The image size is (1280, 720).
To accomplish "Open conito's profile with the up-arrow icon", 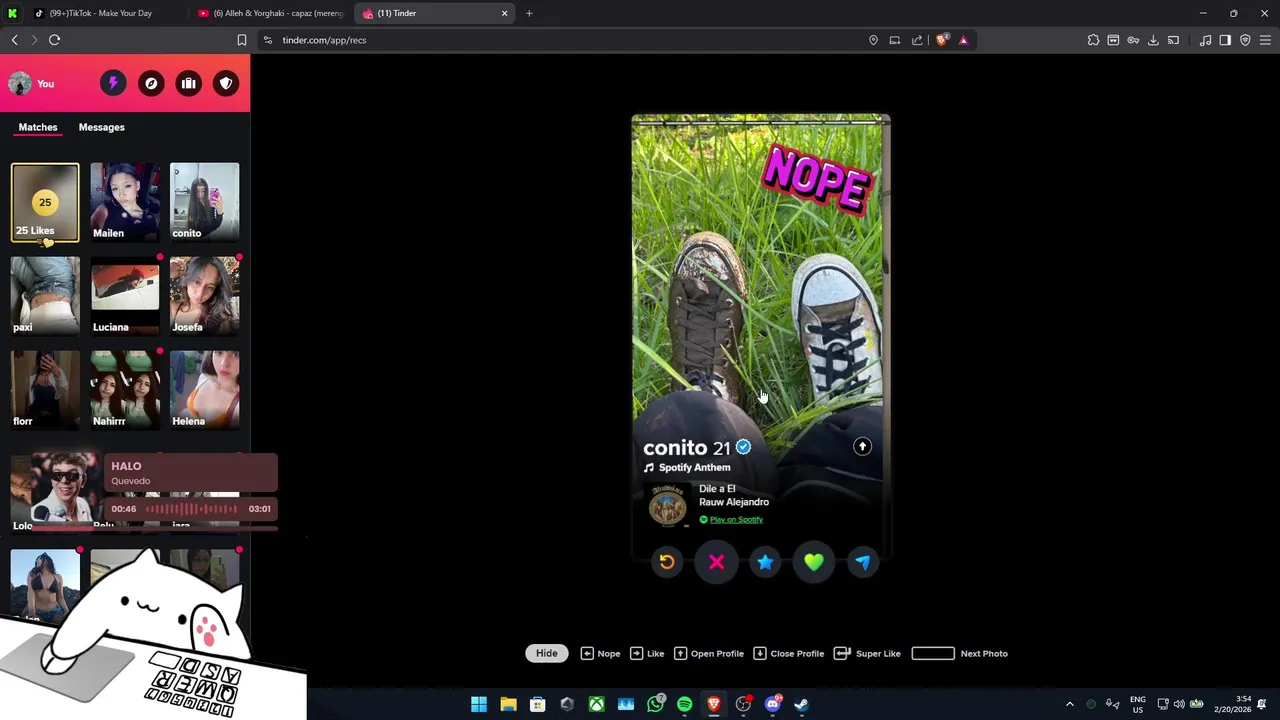I will click(x=862, y=447).
